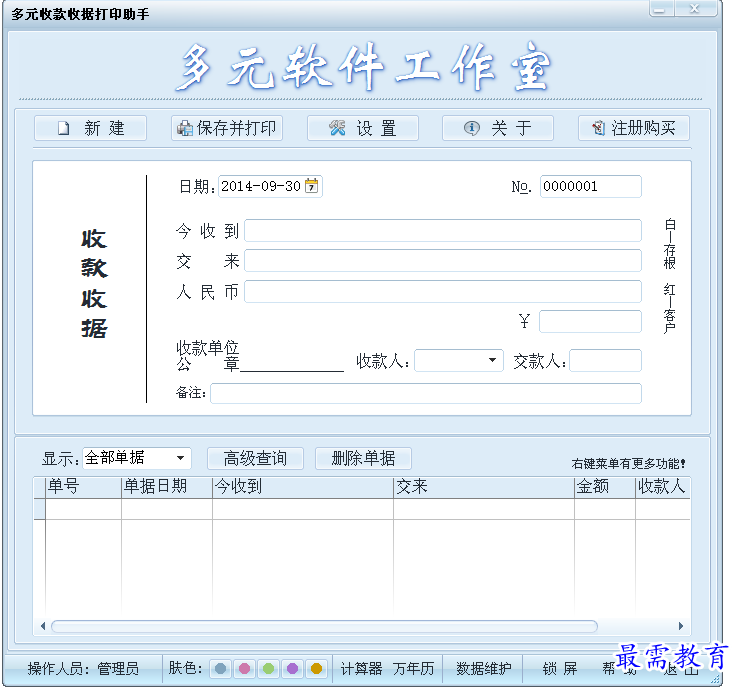Click the register icon on 注册购买

(x=598, y=128)
